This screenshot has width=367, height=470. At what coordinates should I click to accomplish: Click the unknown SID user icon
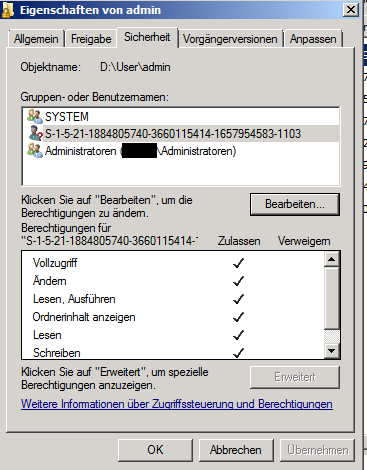click(36, 133)
